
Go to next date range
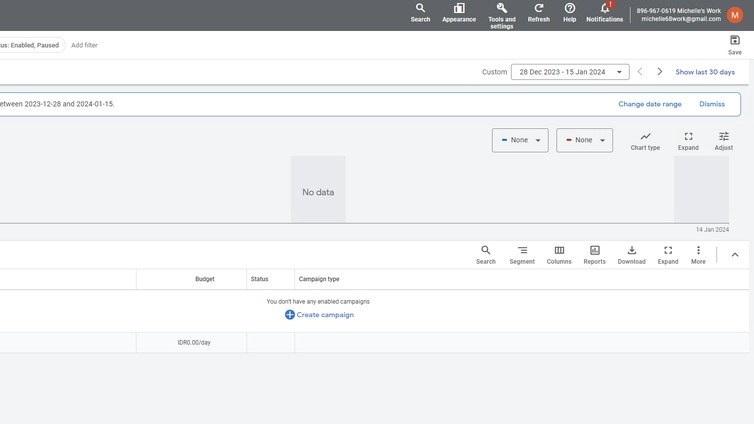(659, 72)
